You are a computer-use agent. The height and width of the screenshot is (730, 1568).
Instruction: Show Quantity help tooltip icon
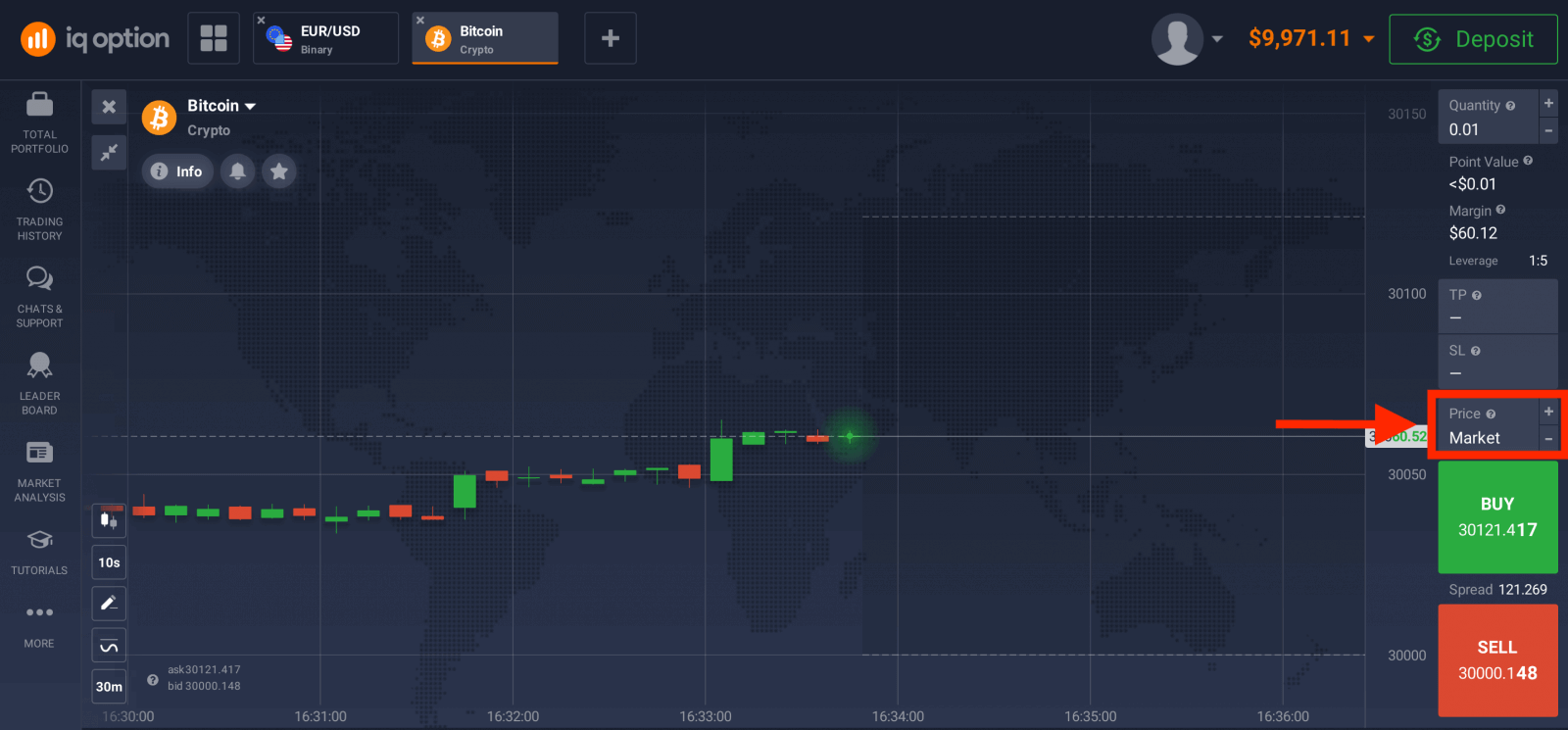tap(1510, 106)
